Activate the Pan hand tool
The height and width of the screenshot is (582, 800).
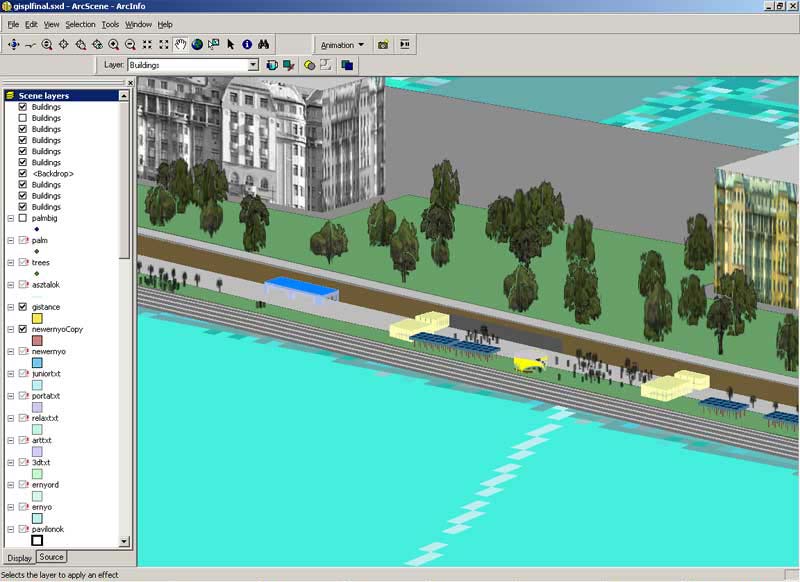pyautogui.click(x=181, y=45)
